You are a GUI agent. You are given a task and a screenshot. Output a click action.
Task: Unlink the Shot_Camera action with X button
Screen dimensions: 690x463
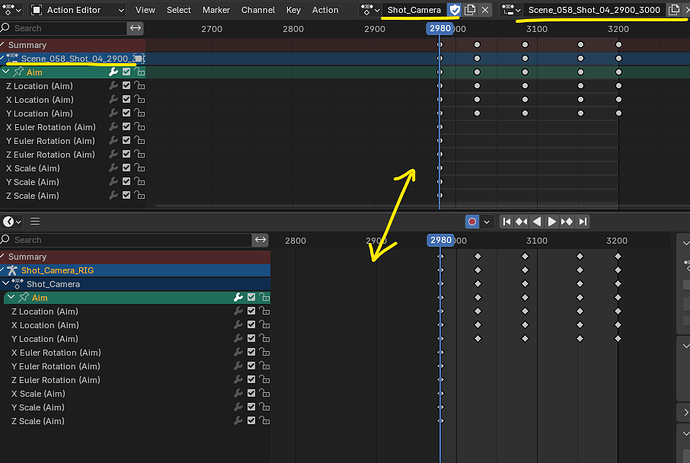click(x=485, y=10)
